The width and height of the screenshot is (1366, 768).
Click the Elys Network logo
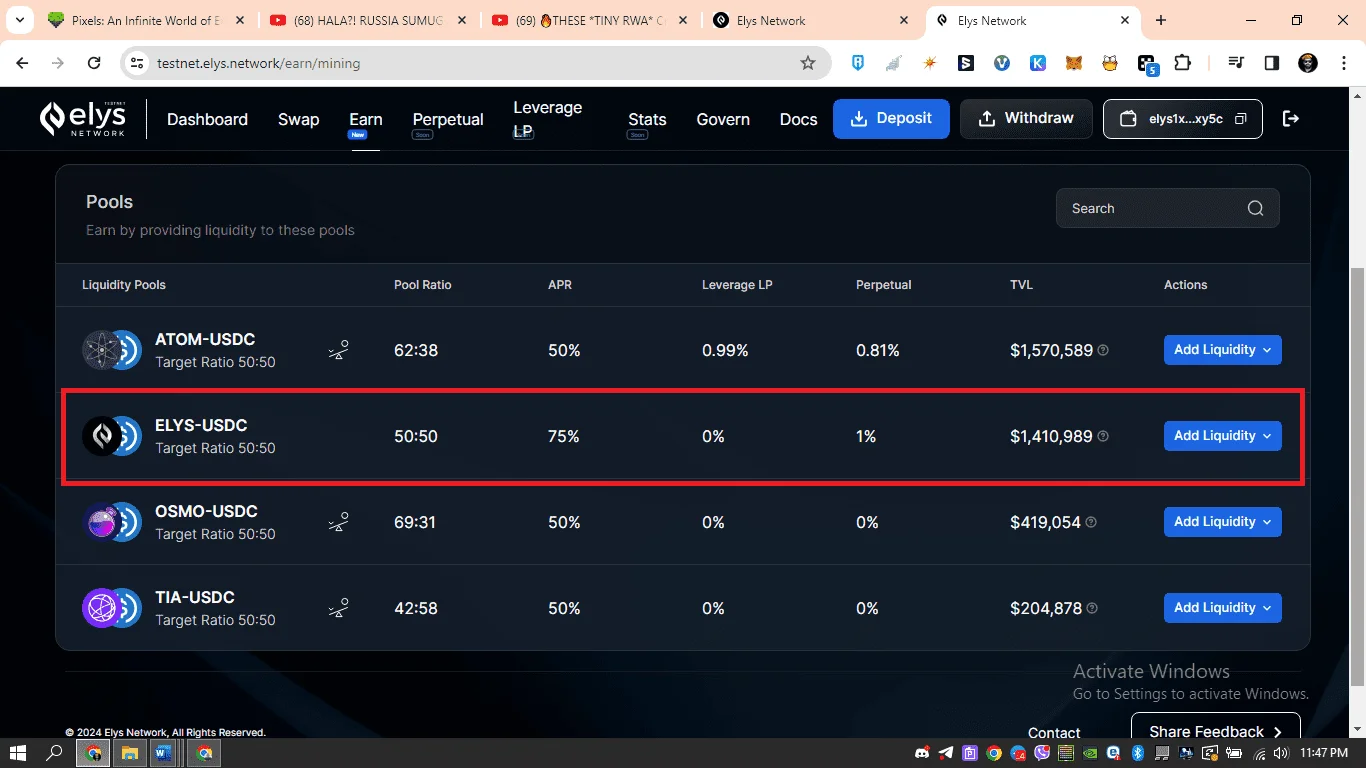(x=83, y=119)
